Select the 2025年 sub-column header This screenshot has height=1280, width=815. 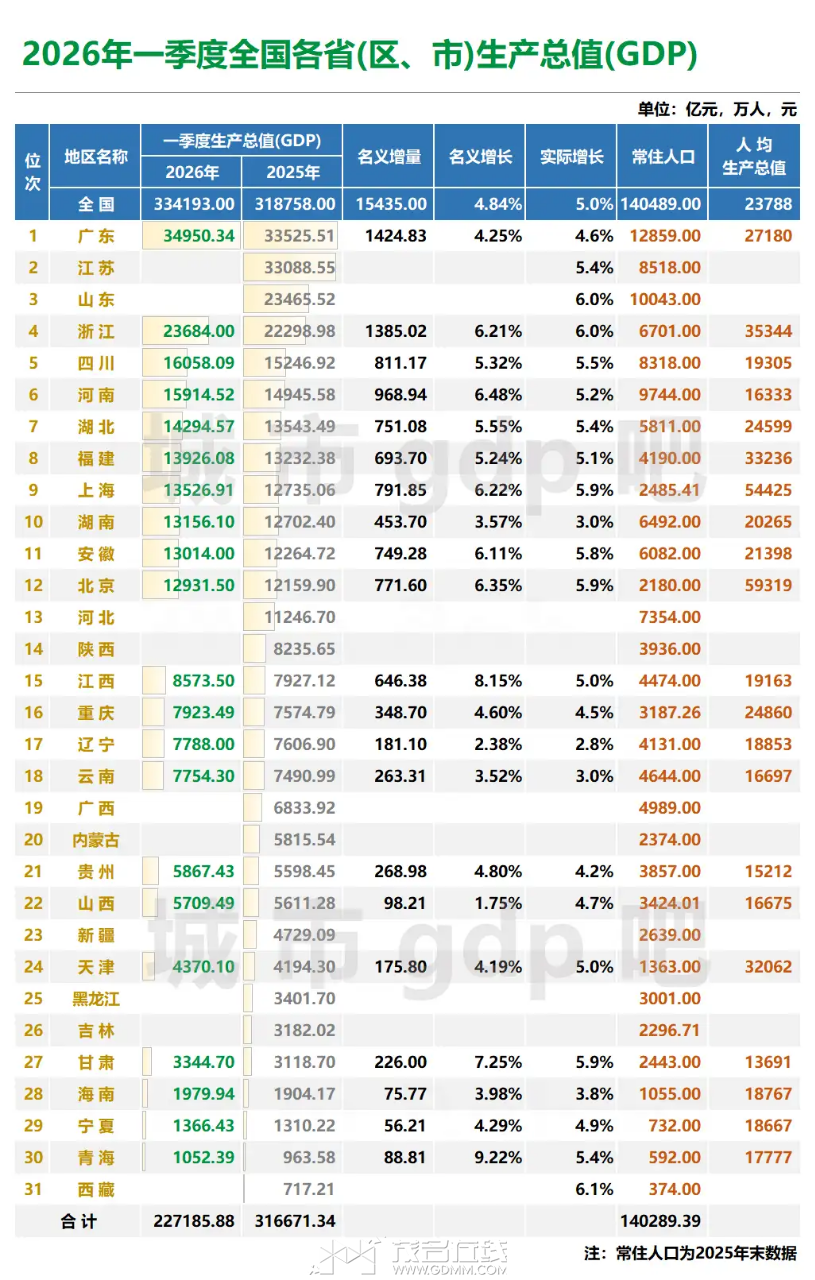293,172
